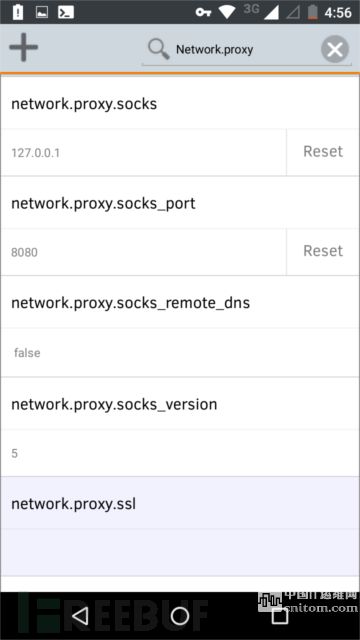Image resolution: width=360 pixels, height=640 pixels.
Task: Tap the Android home circle button
Action: 180,616
